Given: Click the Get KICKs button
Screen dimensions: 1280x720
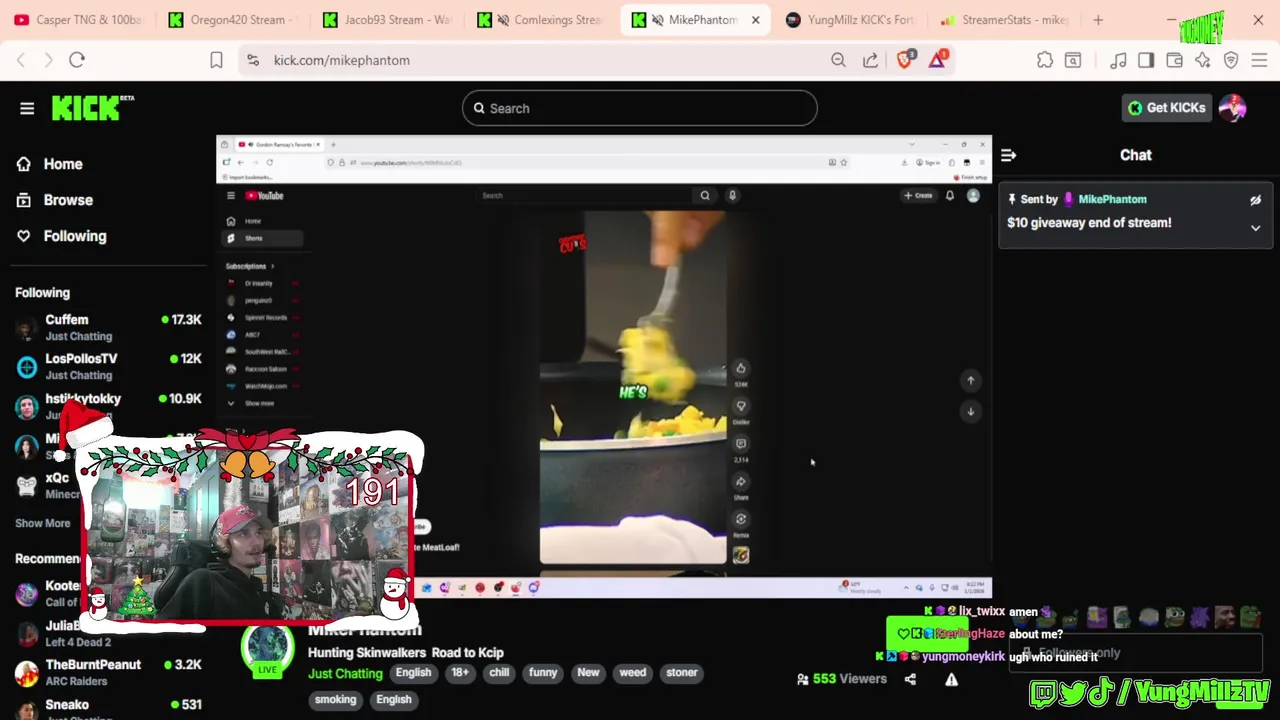Looking at the screenshot, I should click(x=1167, y=108).
